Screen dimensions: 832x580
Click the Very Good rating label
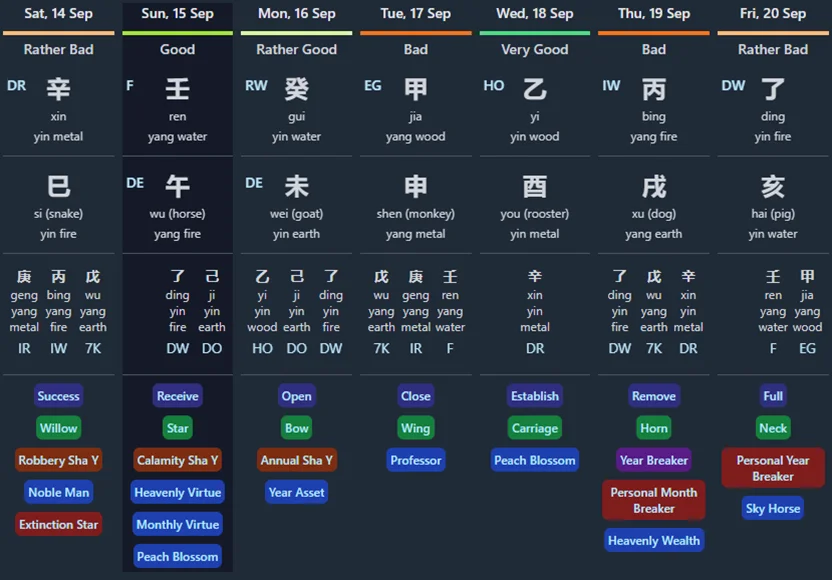tap(535, 49)
